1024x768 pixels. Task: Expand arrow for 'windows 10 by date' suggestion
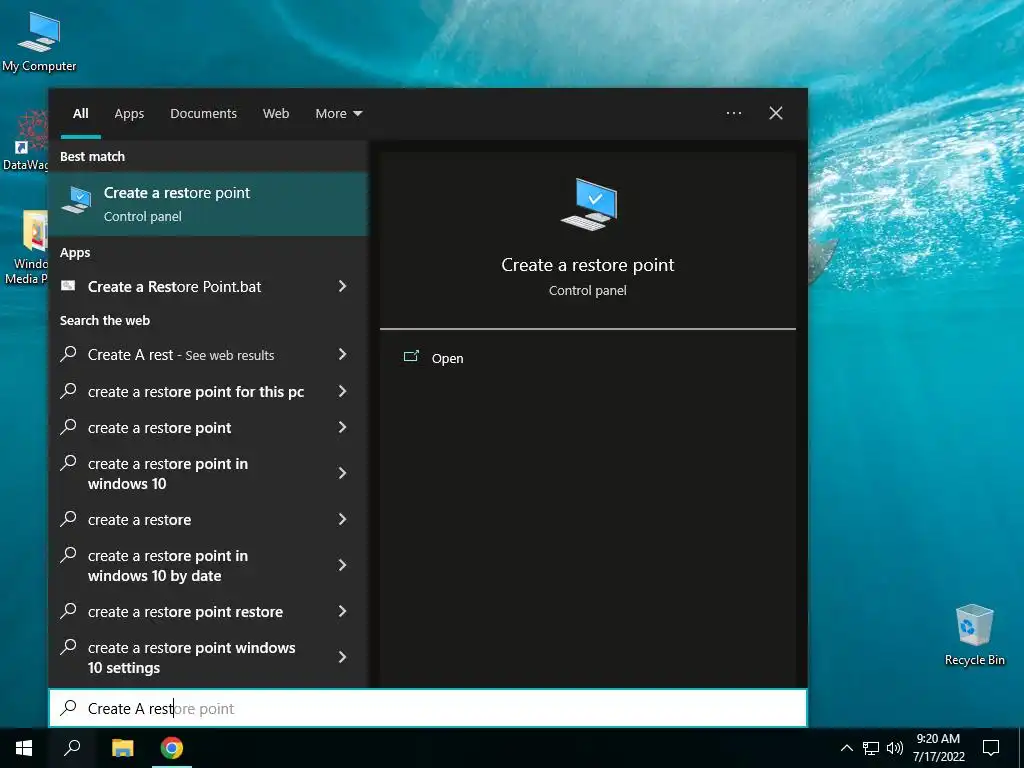(343, 565)
